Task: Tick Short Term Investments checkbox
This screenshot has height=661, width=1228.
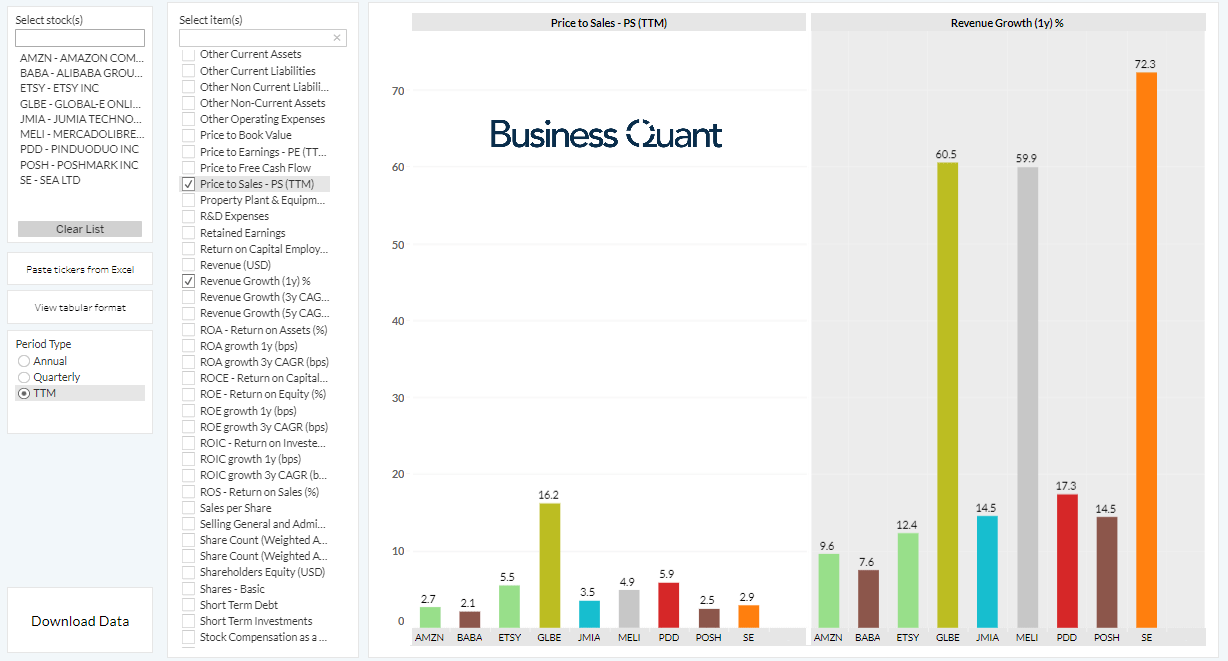Action: (x=189, y=621)
